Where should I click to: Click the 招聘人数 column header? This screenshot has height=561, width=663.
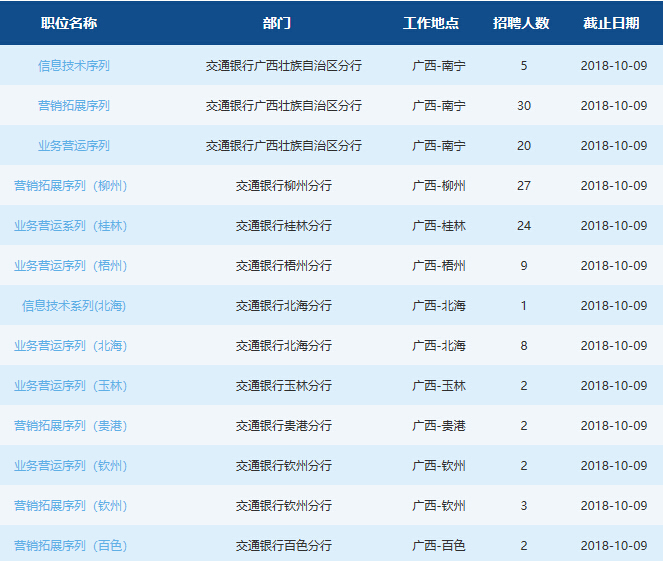[521, 23]
